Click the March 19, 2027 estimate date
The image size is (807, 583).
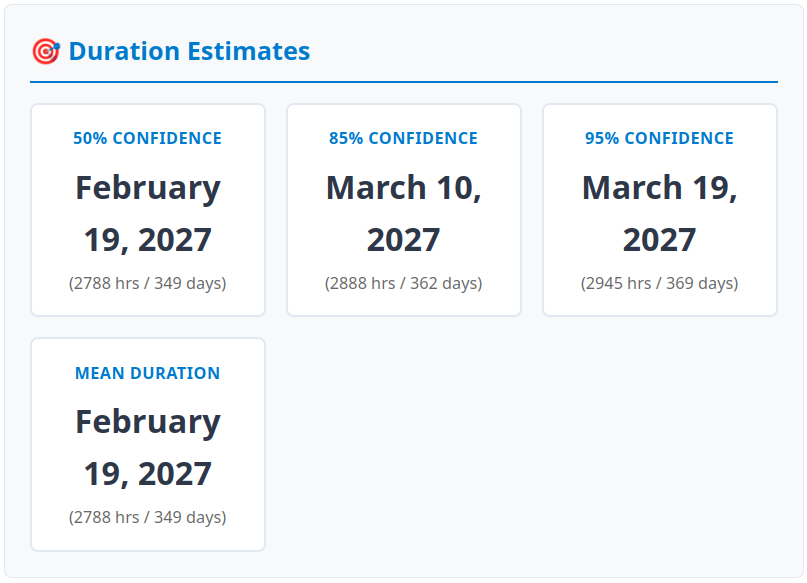(x=659, y=212)
